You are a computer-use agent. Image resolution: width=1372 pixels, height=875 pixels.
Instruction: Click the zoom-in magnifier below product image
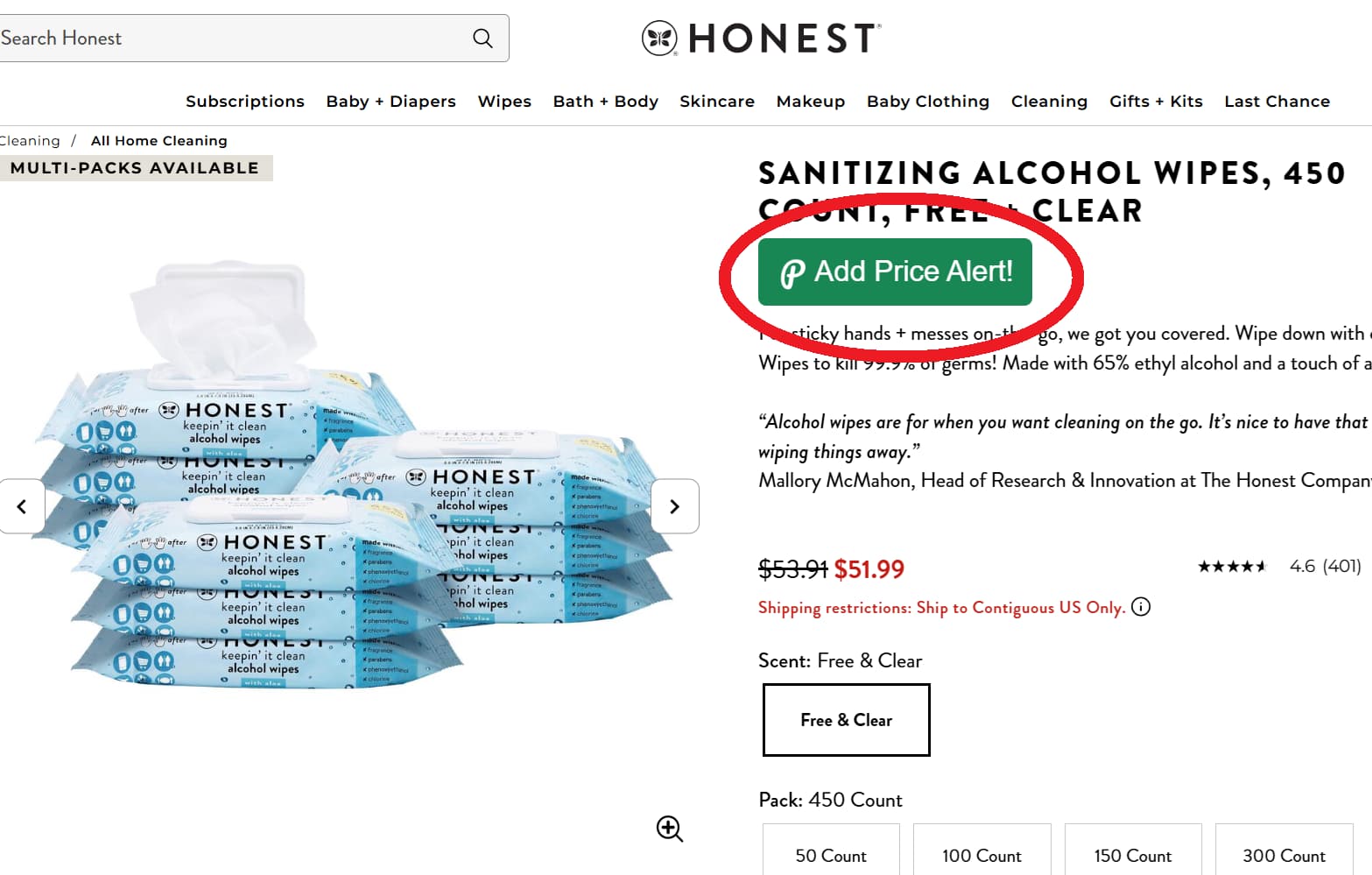670,829
